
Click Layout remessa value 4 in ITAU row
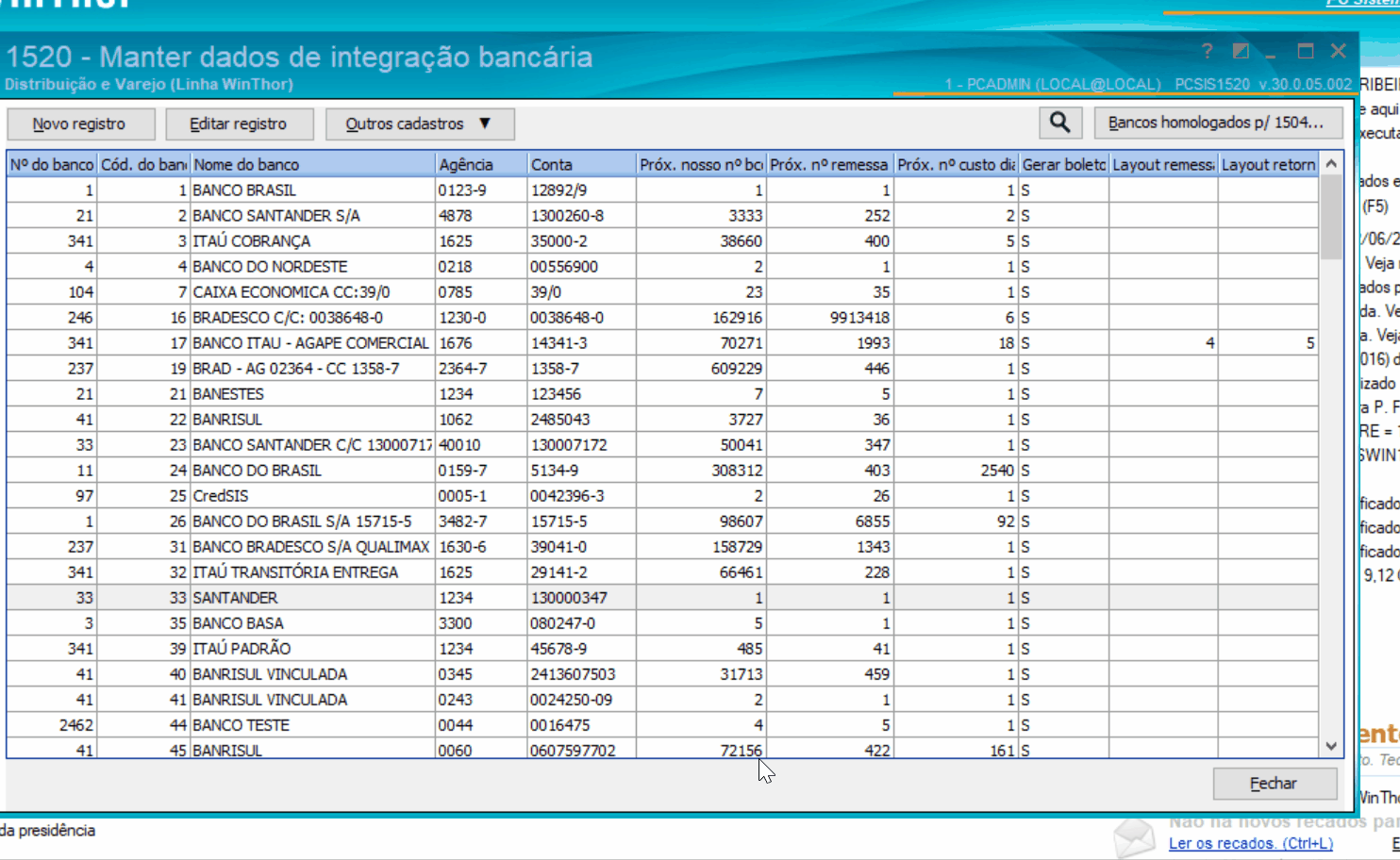1163,343
